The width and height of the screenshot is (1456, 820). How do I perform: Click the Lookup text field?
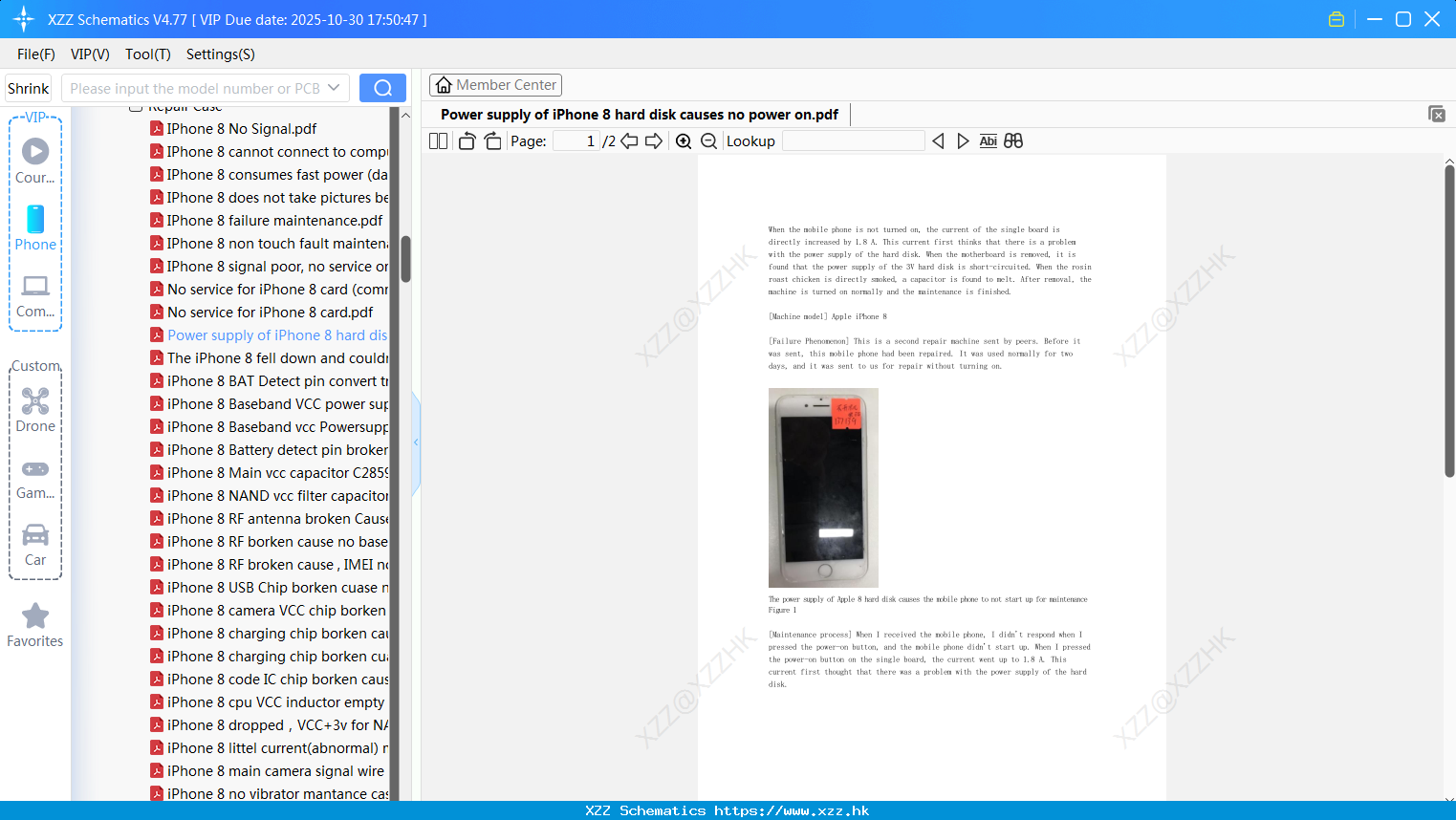tap(853, 140)
